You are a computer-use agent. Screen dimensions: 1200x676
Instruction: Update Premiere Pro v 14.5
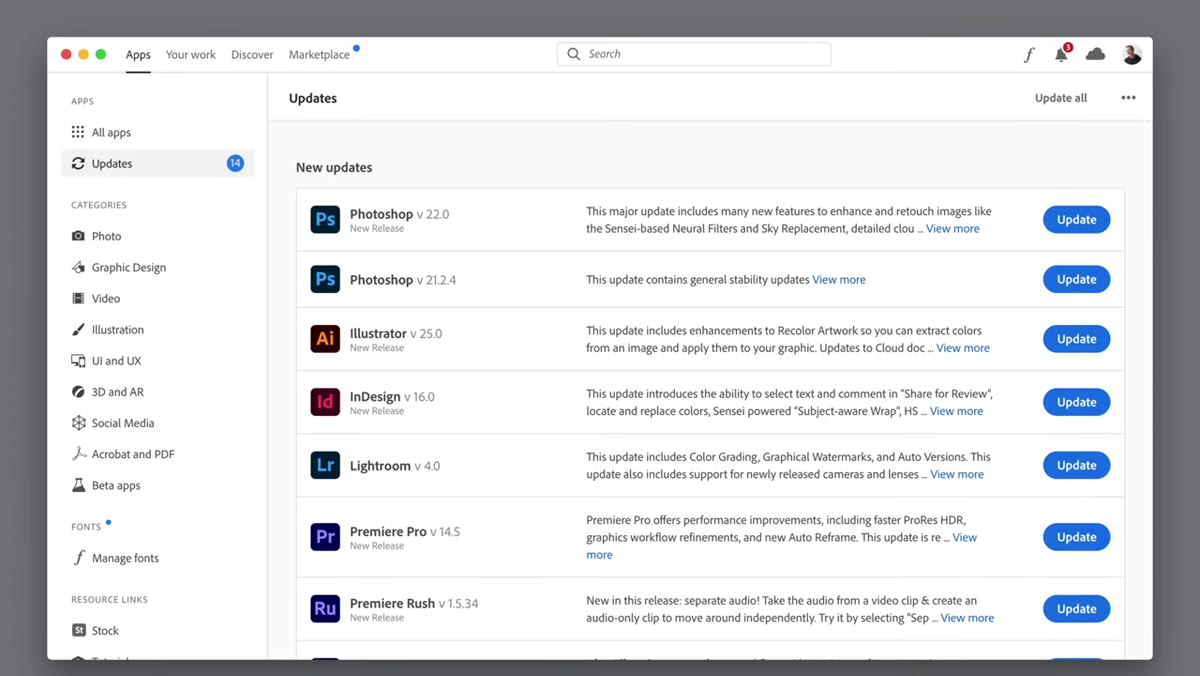(1076, 537)
